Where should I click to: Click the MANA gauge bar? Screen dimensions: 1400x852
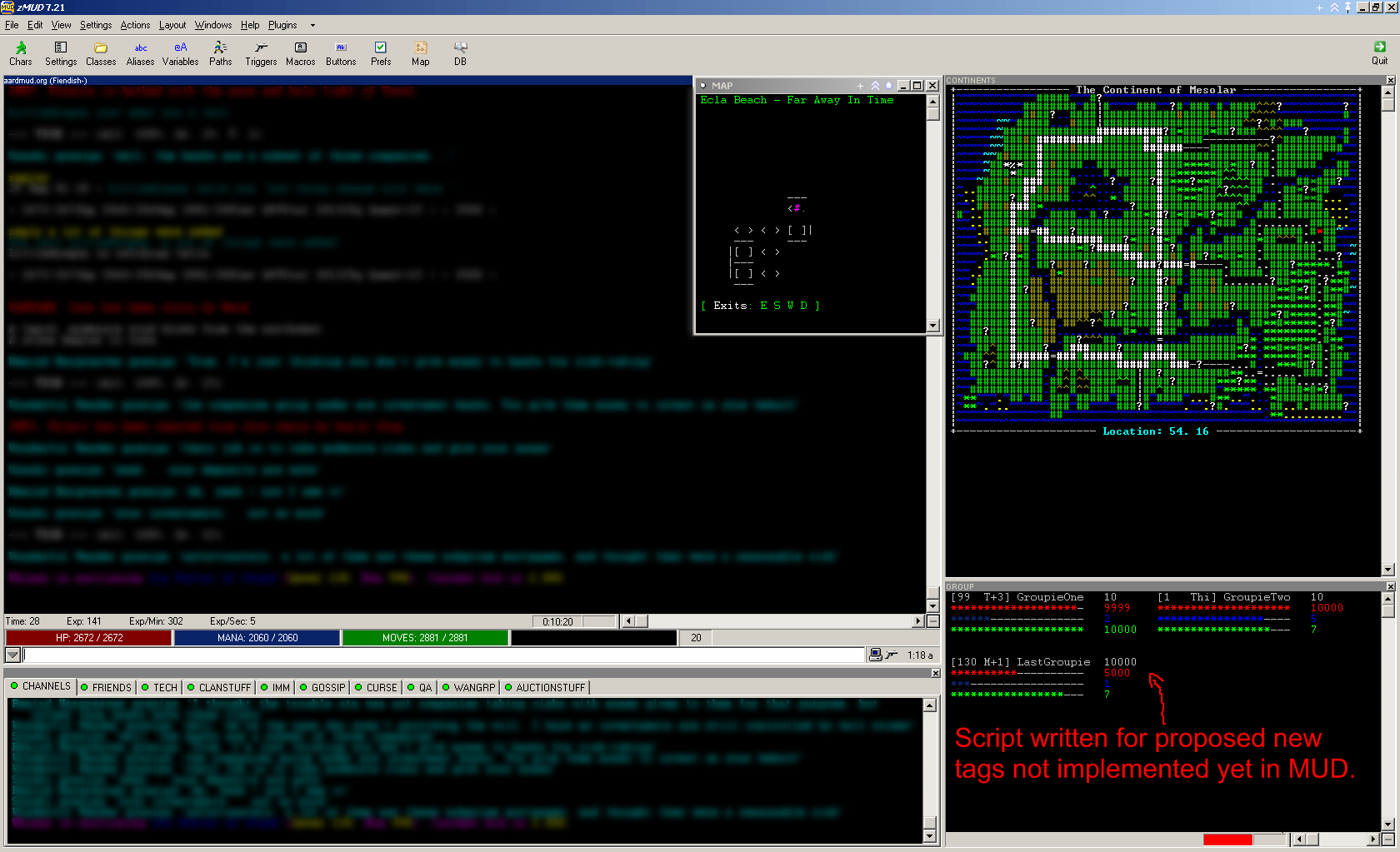pyautogui.click(x=257, y=638)
